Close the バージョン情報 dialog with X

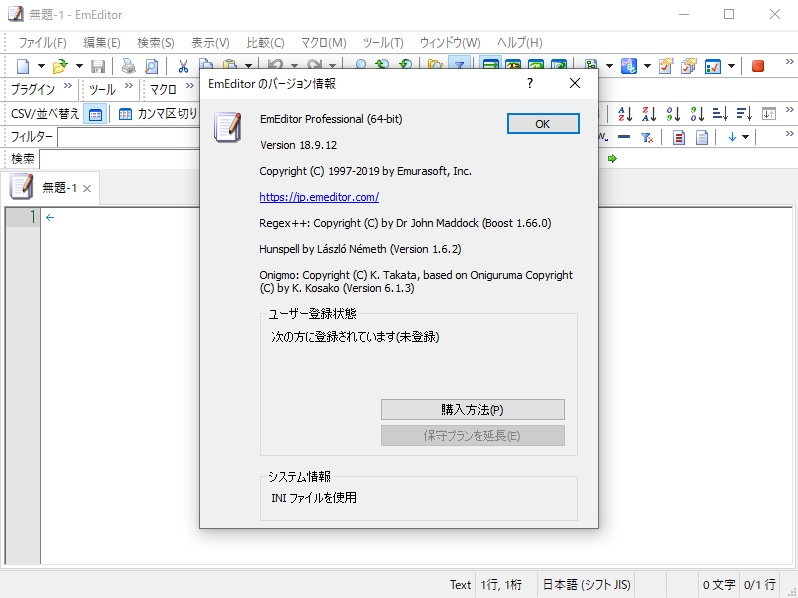pos(575,83)
